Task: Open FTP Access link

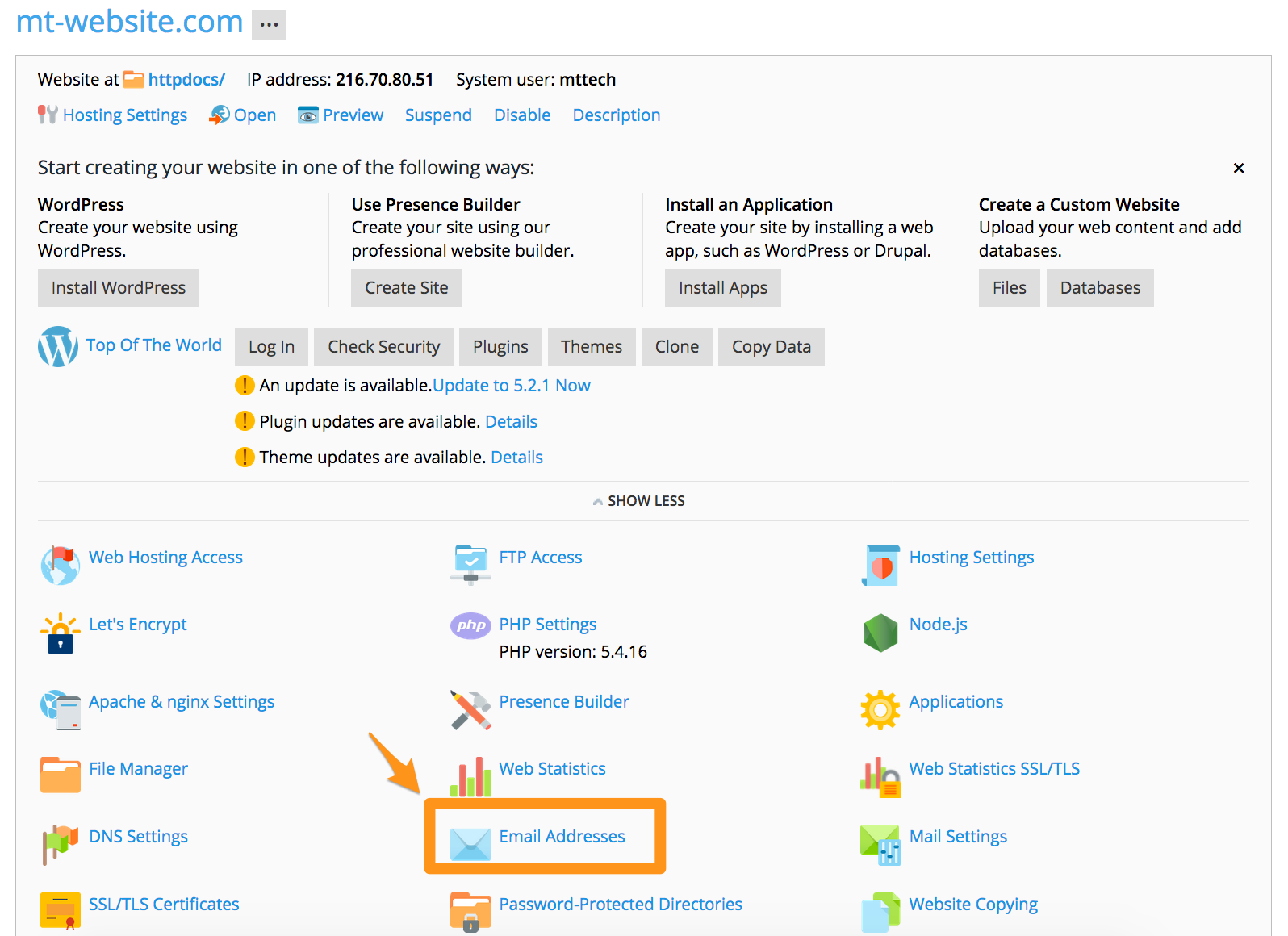Action: click(541, 558)
